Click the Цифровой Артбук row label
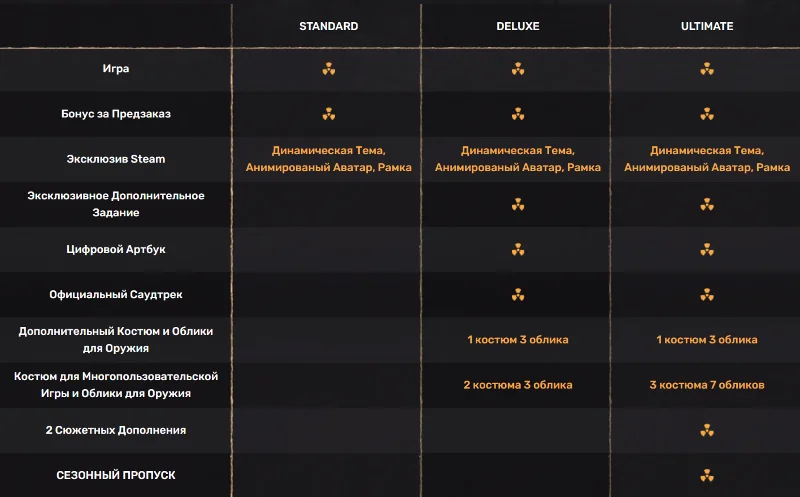Screen dimensions: 800x497 point(116,249)
